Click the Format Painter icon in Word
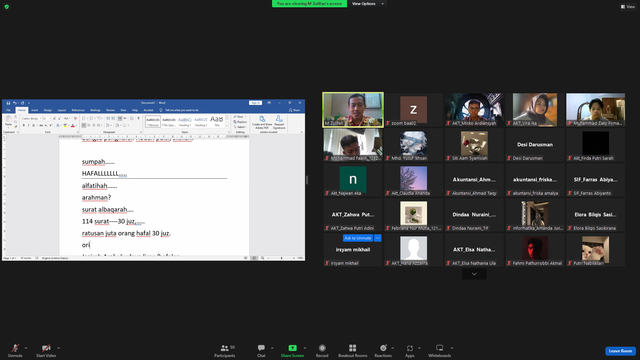The width and height of the screenshot is (640, 360). 16,127
